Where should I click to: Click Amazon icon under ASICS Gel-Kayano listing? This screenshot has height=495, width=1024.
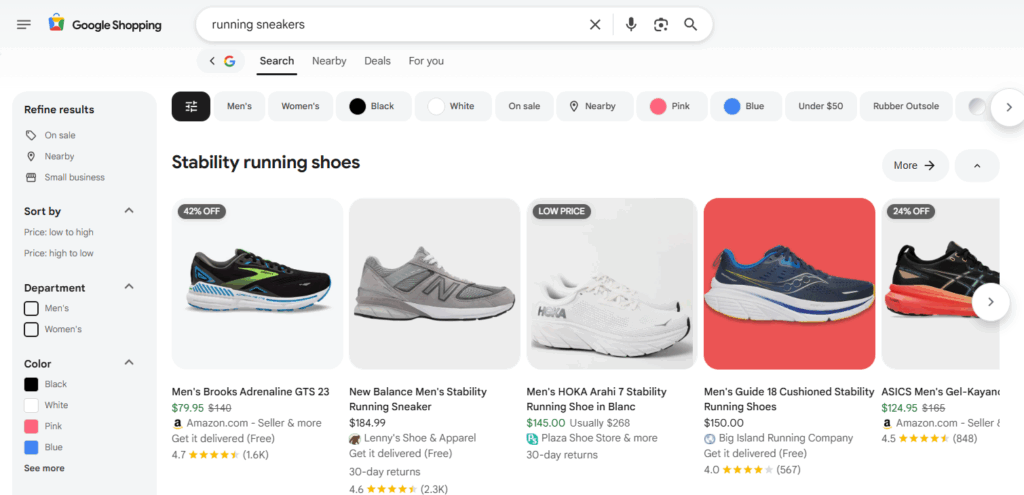pos(887,423)
